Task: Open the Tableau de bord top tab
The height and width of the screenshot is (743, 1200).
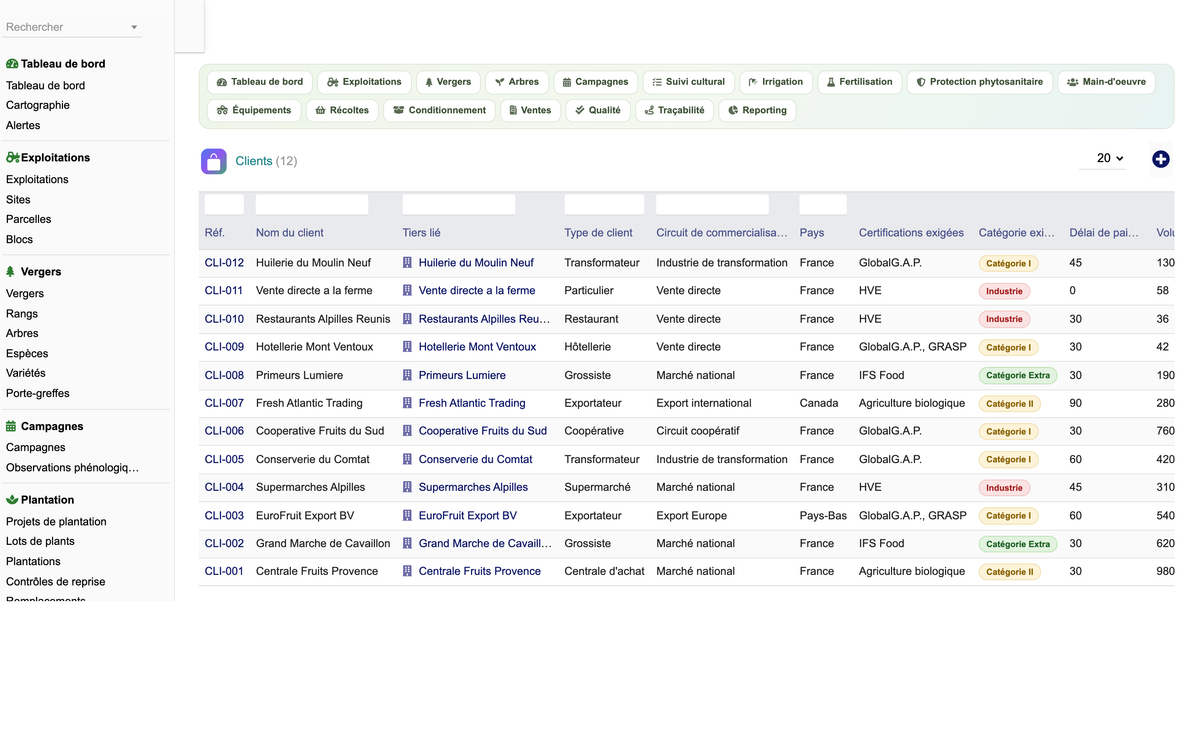Action: point(260,82)
